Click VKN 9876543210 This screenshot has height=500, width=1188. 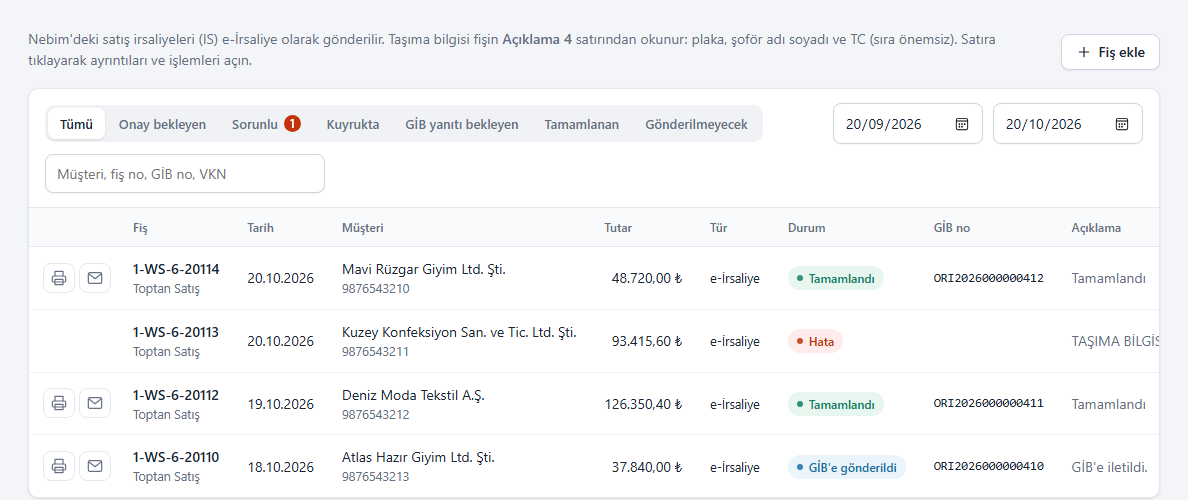coord(376,289)
